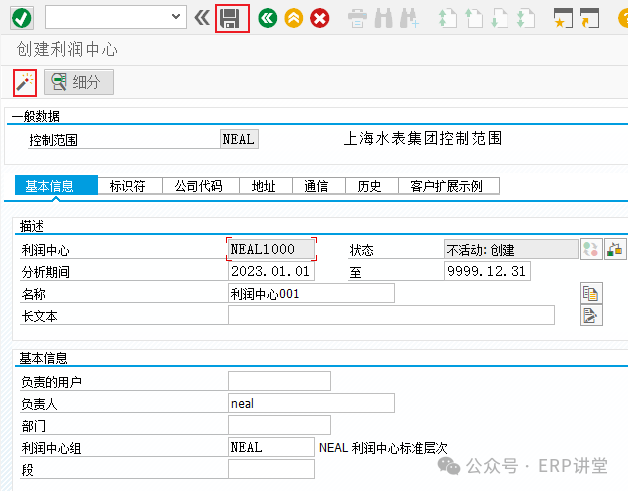
Task: Click the green Enter checkmark icon
Action: 21,17
